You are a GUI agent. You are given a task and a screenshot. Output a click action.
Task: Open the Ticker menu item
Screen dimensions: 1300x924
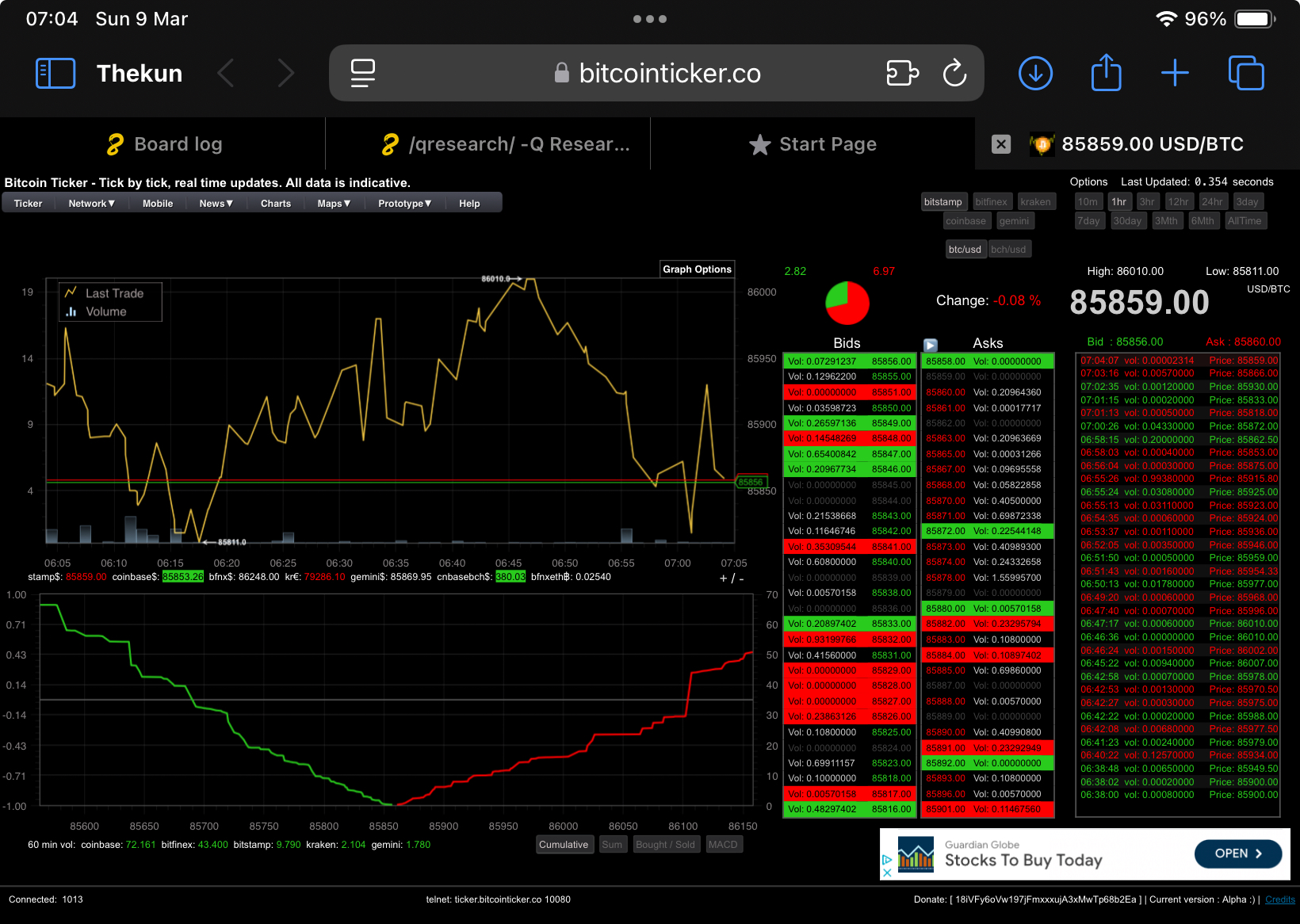point(28,204)
